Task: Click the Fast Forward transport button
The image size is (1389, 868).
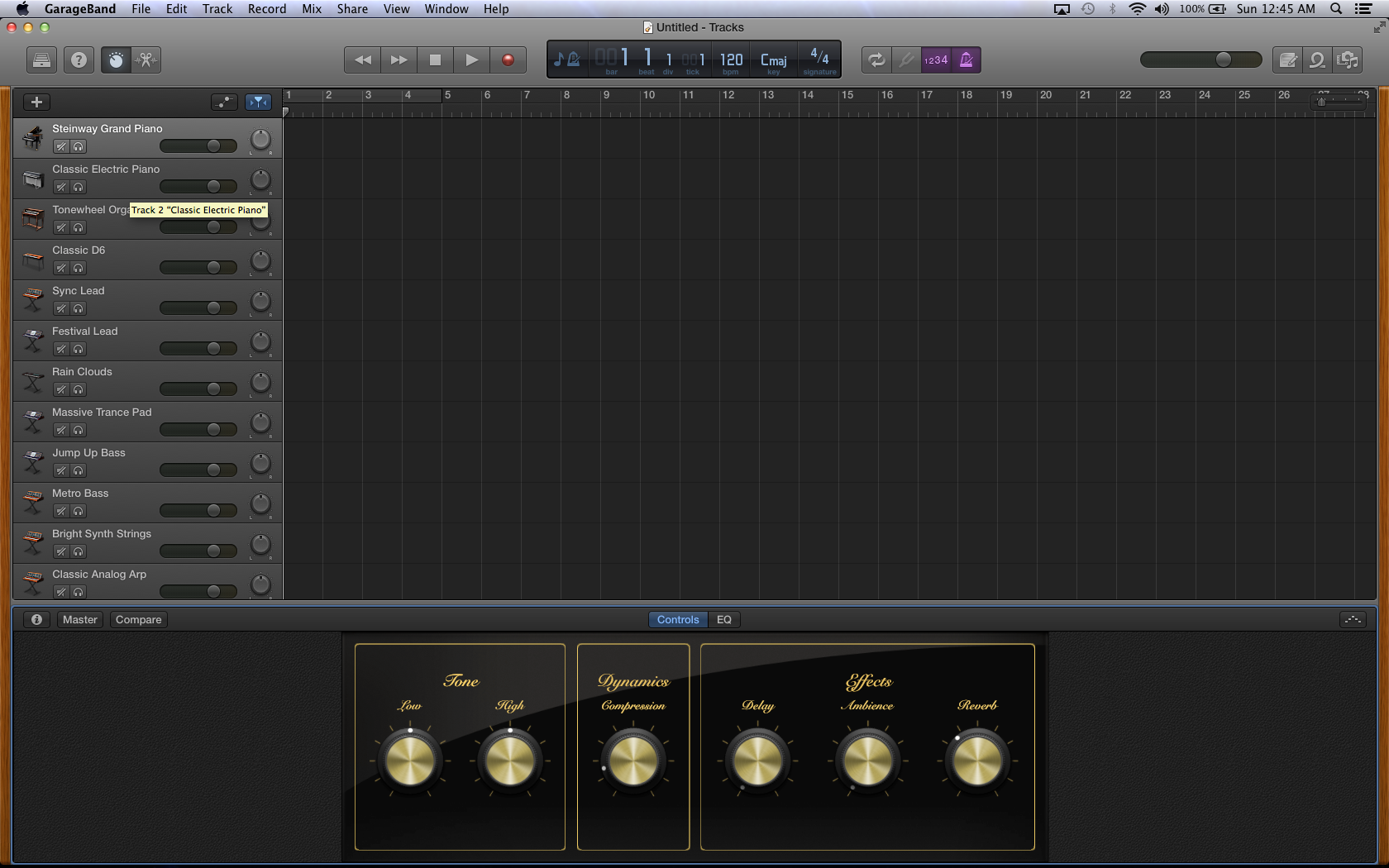Action: point(399,60)
